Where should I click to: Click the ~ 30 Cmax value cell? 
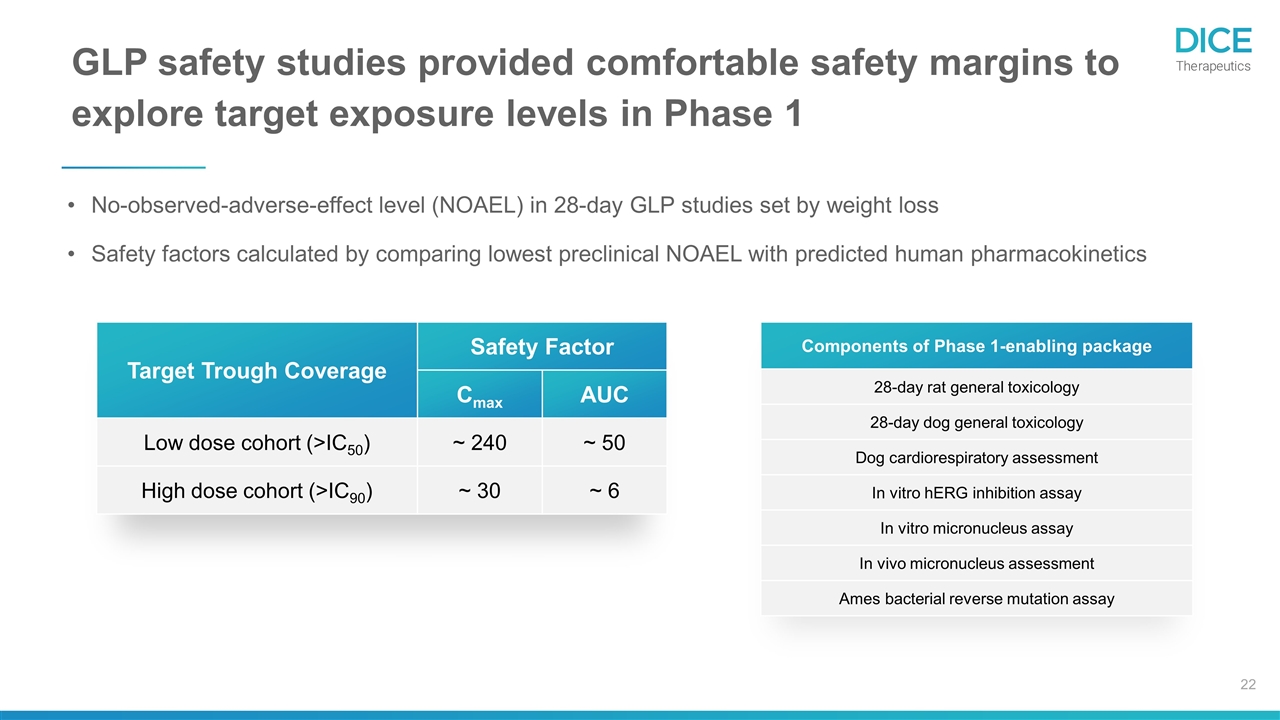click(479, 491)
